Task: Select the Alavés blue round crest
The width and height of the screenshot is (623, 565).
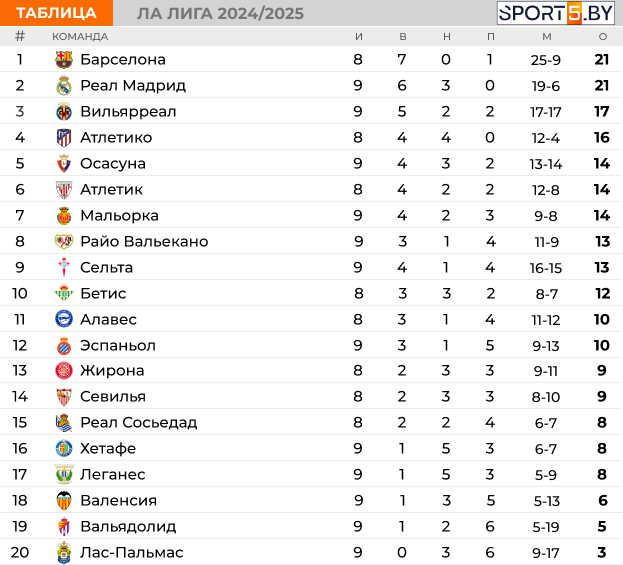Action: pos(64,319)
